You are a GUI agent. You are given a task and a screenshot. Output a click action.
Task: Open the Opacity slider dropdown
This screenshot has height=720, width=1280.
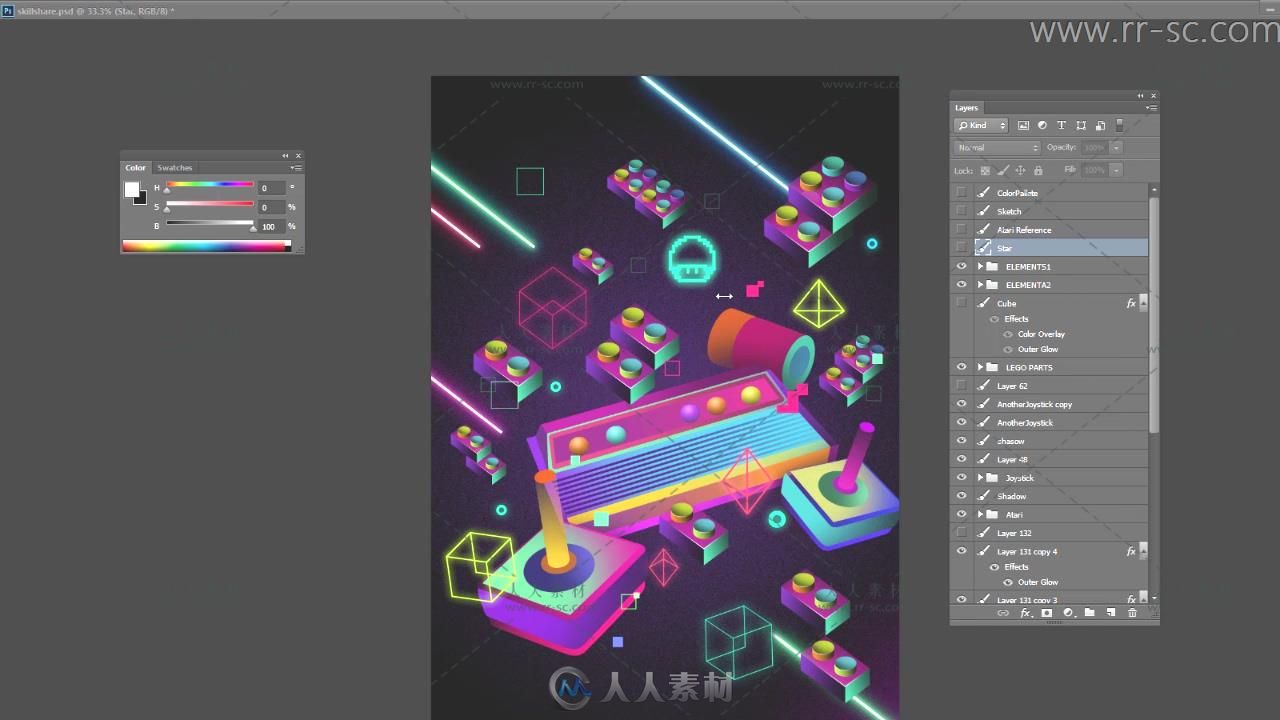click(1116, 148)
